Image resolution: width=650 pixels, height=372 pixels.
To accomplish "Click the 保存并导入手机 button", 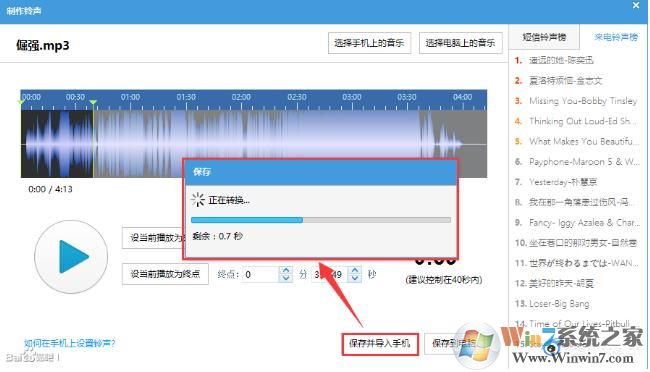I will (x=380, y=343).
